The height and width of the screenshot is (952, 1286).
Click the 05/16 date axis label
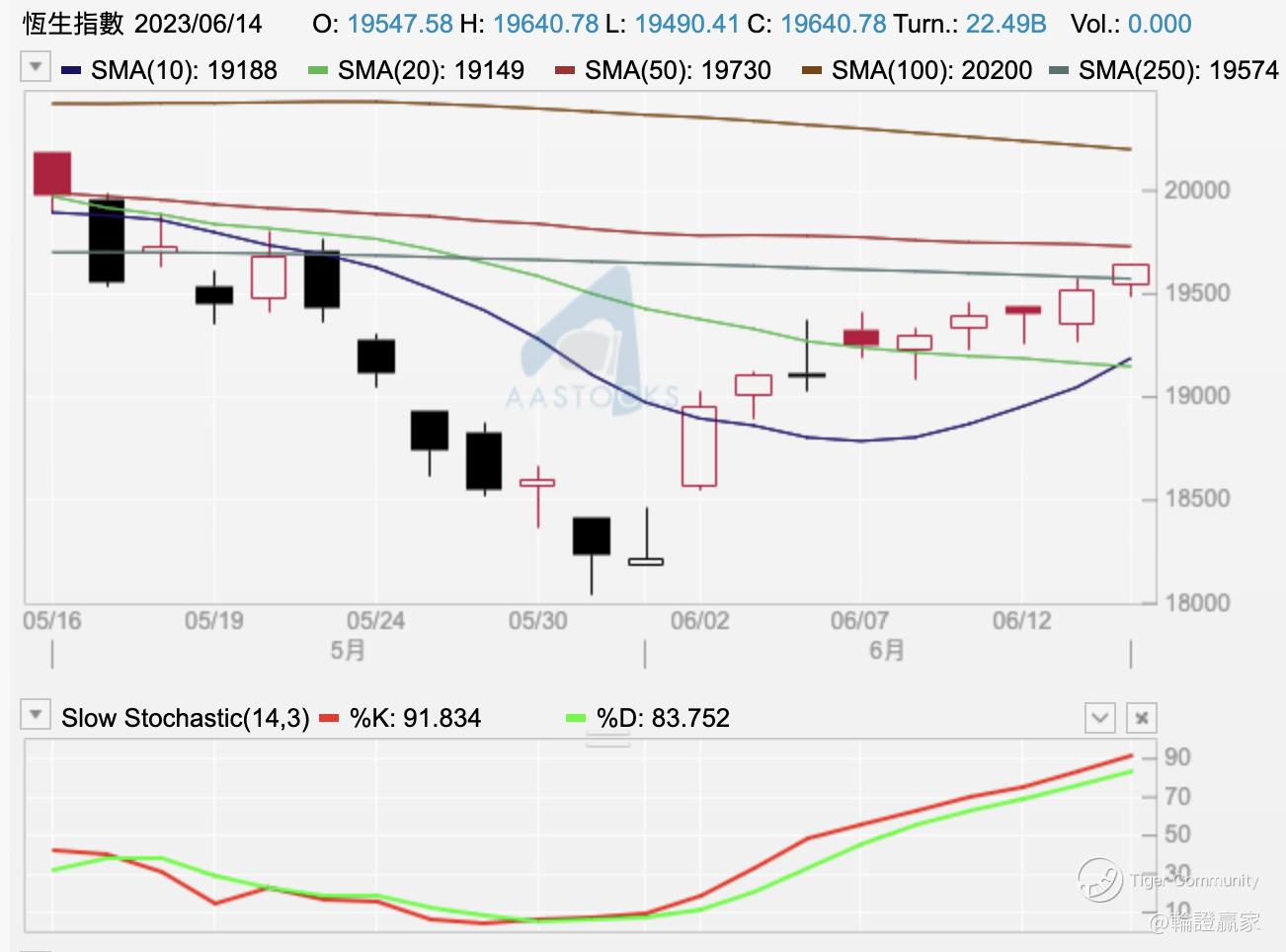pos(52,621)
